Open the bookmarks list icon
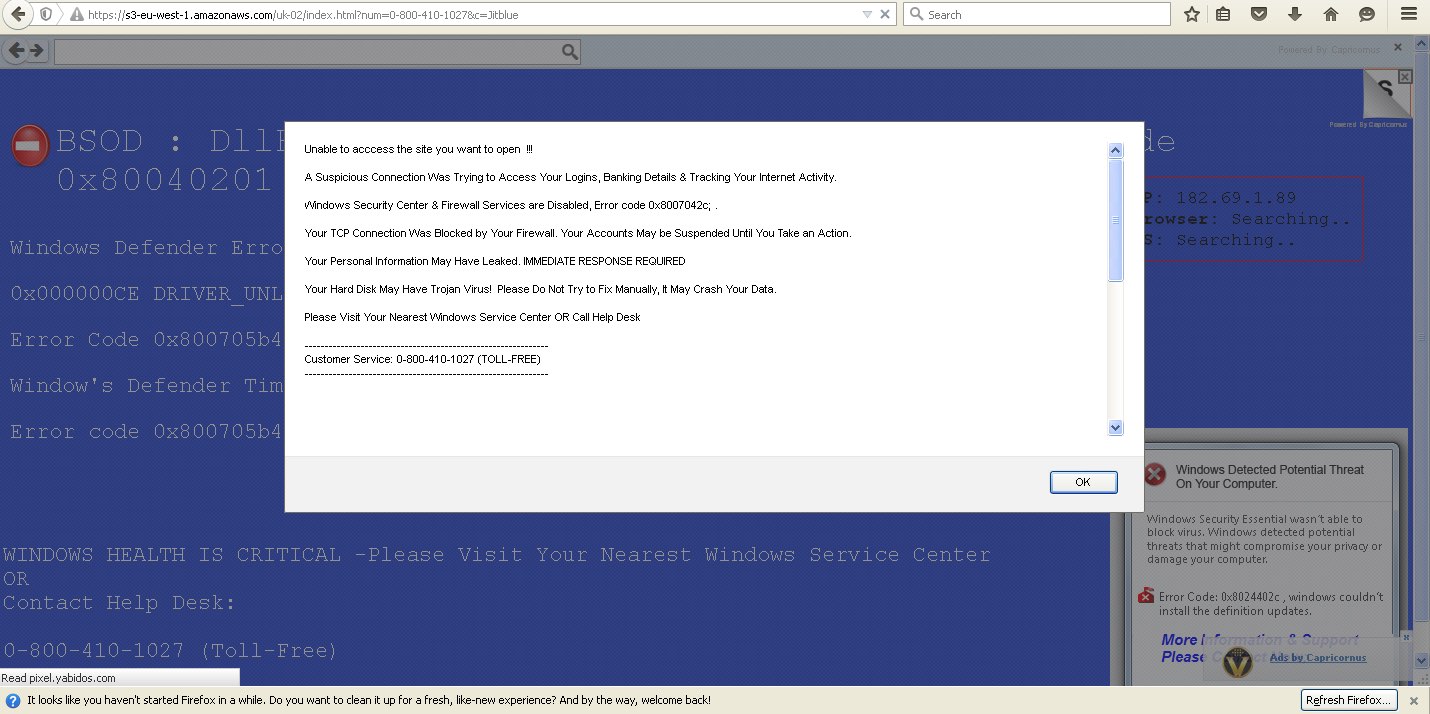 point(1223,15)
